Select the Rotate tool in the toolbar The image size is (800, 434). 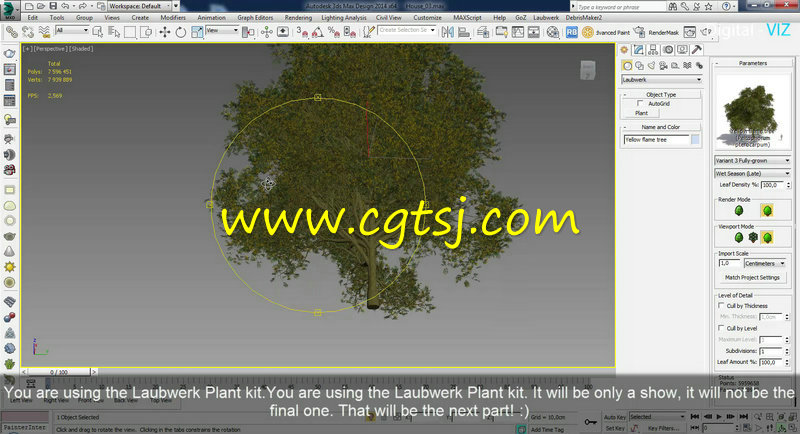(x=181, y=32)
